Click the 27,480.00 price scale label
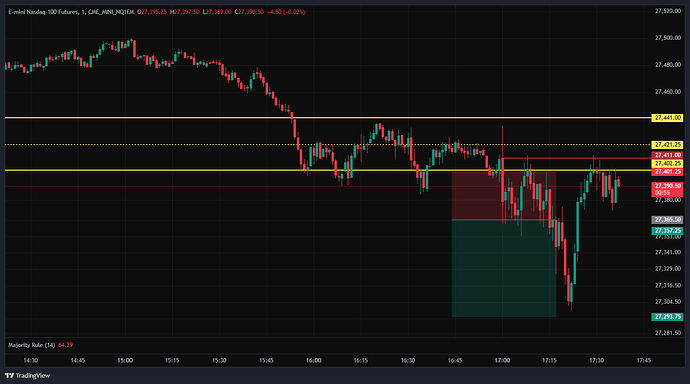The image size is (690, 384). point(668,65)
